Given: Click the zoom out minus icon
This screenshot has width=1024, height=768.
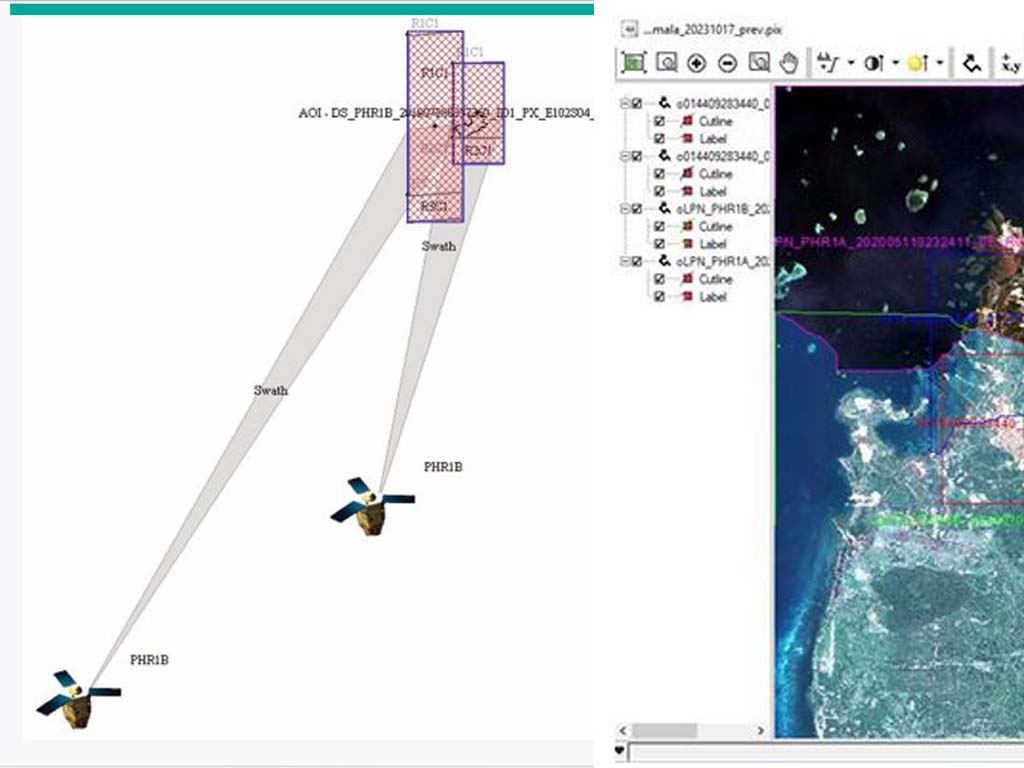Looking at the screenshot, I should pos(728,63).
